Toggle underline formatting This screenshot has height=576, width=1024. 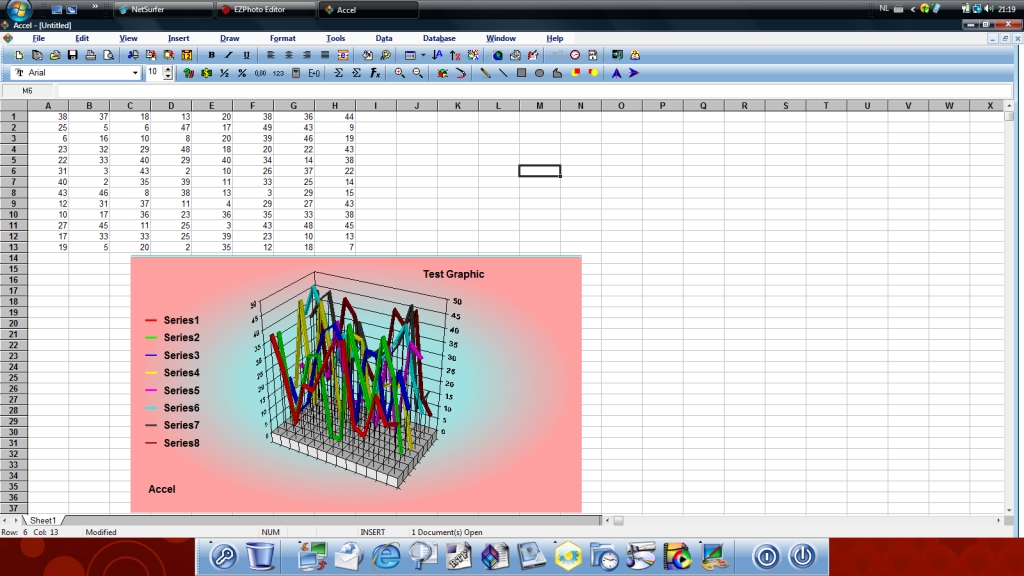click(x=245, y=54)
